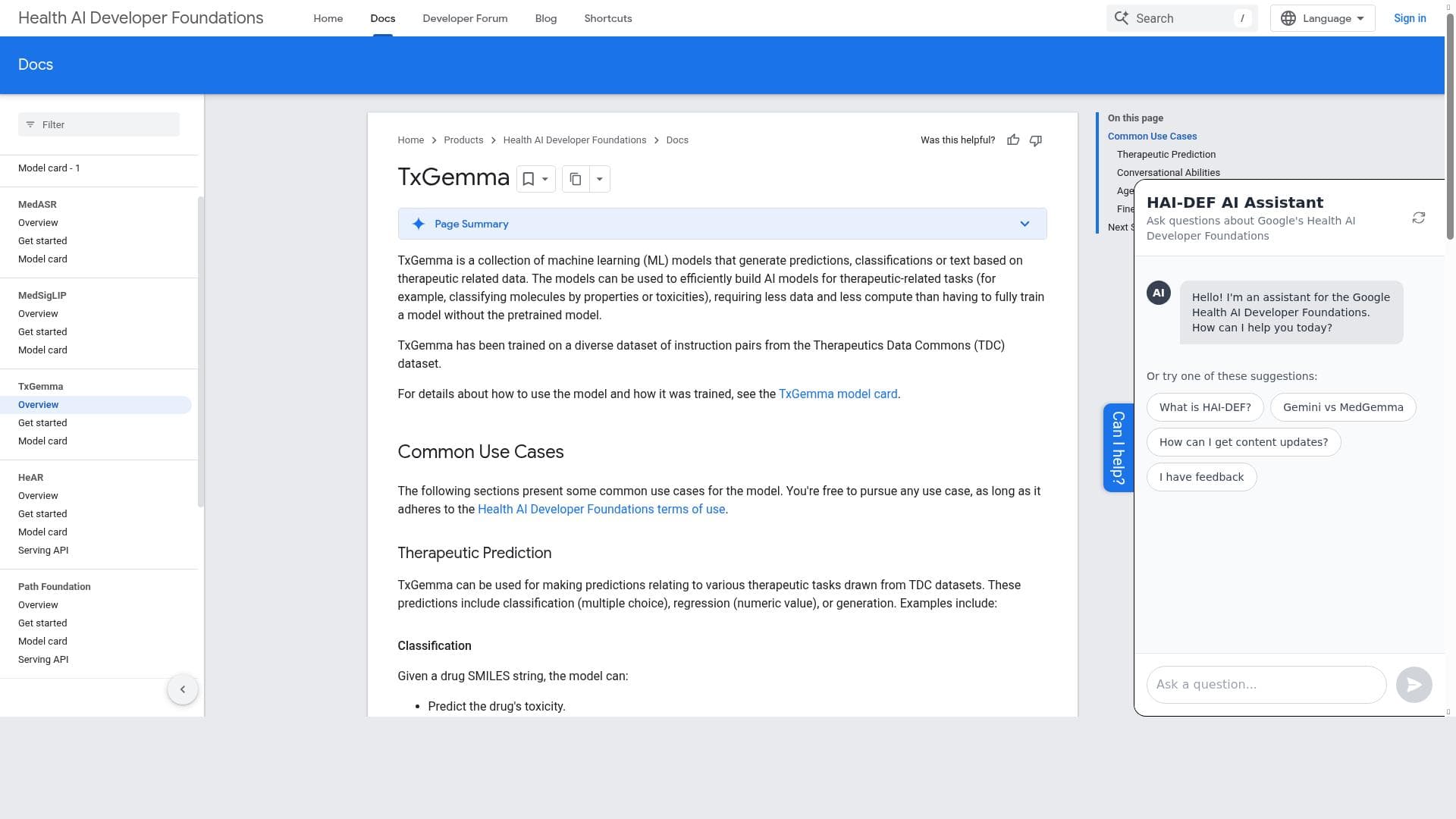Open MedASR Get started
This screenshot has height=819, width=1456.
coord(42,241)
